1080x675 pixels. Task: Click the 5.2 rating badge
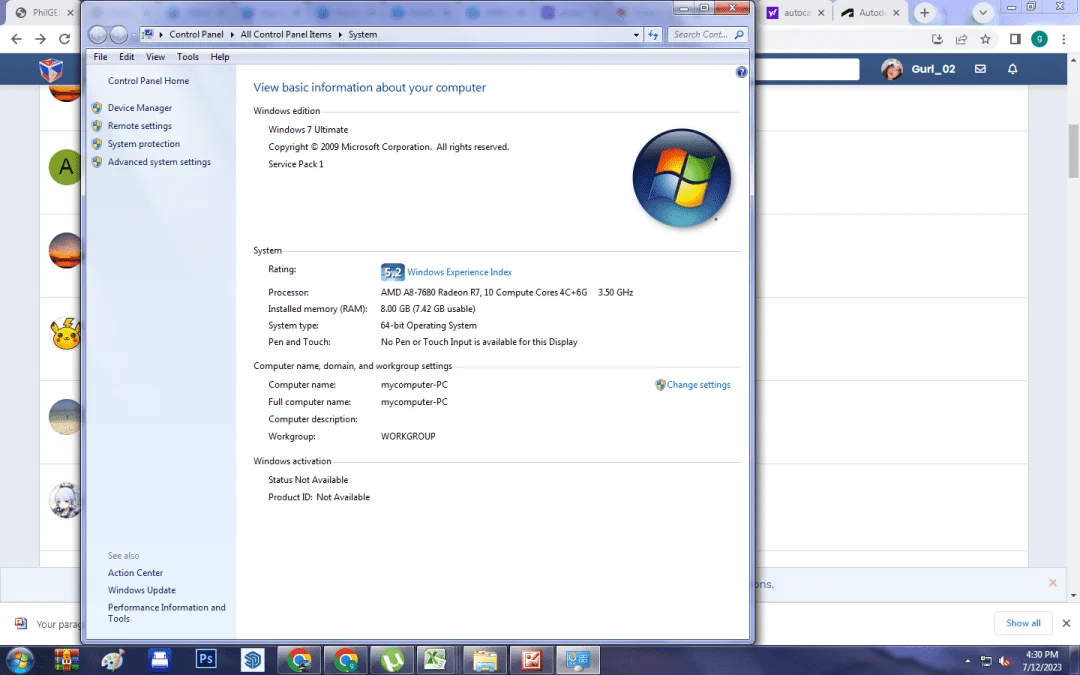tap(393, 272)
